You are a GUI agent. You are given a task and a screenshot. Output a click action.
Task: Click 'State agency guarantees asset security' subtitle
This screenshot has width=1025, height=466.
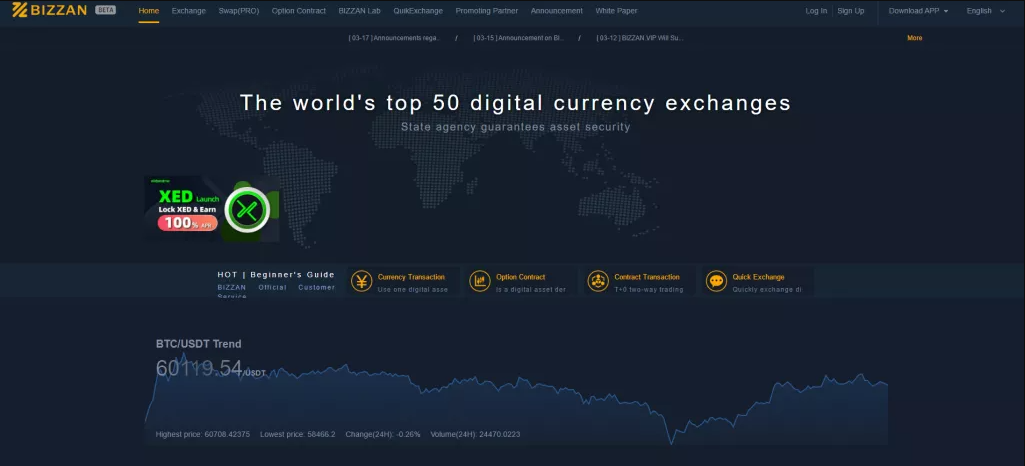point(516,127)
